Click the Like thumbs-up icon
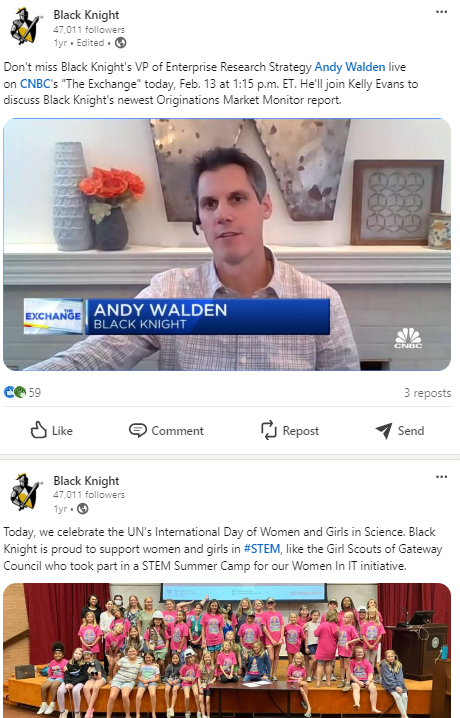The image size is (460, 718). point(38,430)
